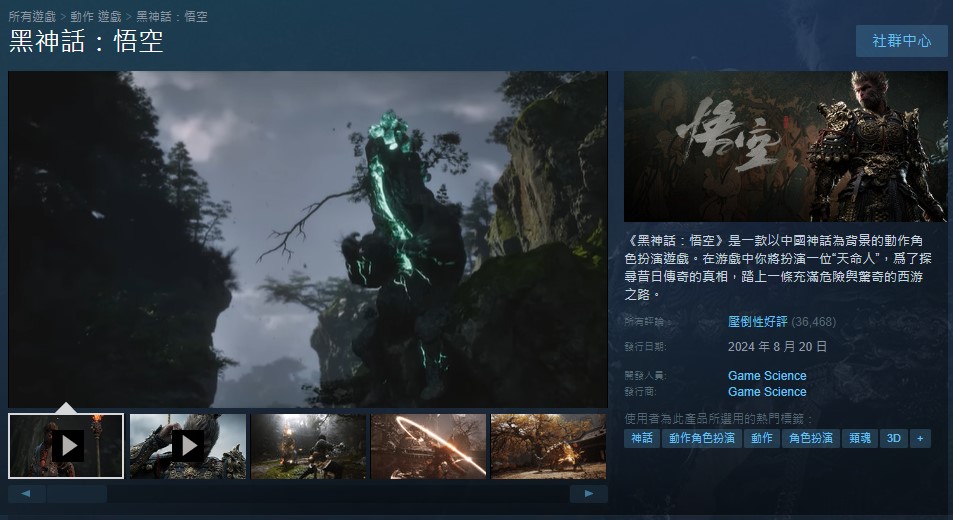Select the 類魂 tag

coord(860,438)
